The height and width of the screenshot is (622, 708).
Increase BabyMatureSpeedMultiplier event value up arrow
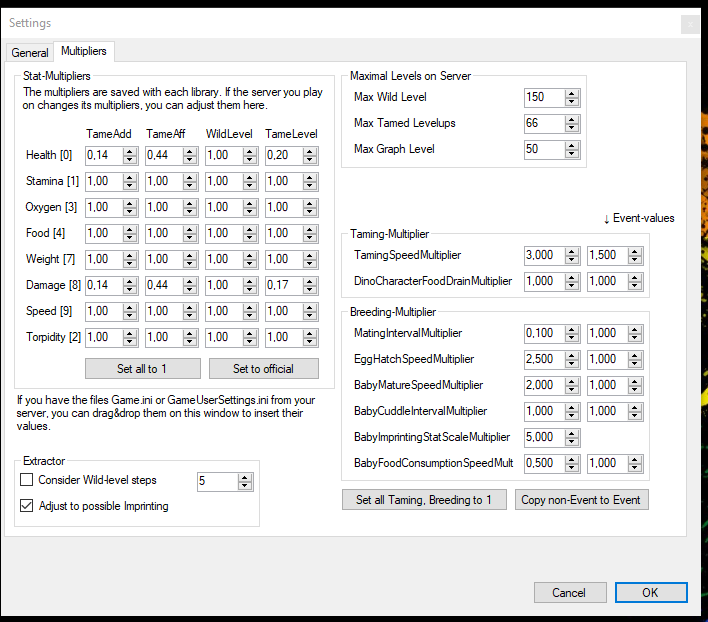[x=635, y=381]
